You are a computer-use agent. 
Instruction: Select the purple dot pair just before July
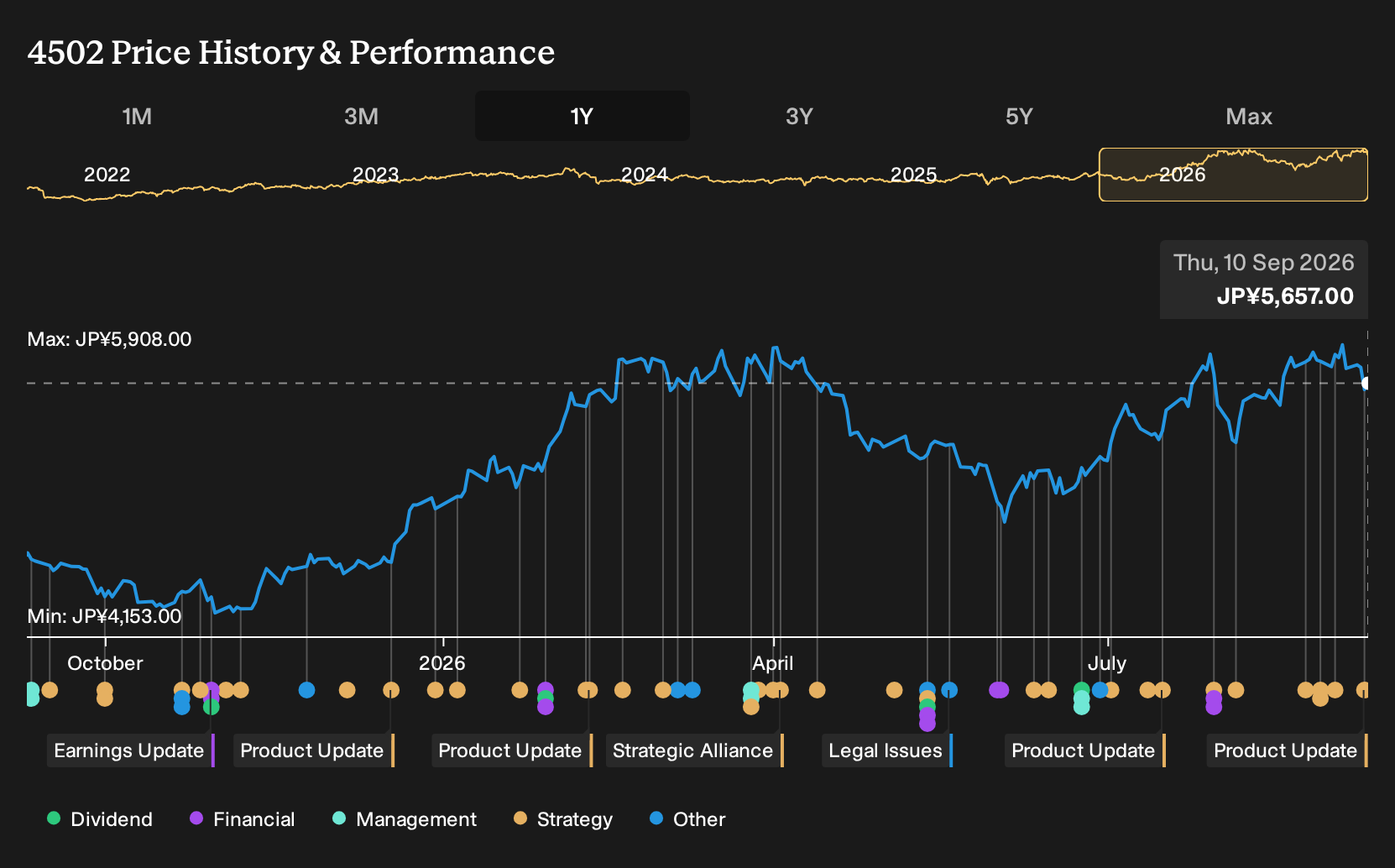pyautogui.click(x=999, y=690)
